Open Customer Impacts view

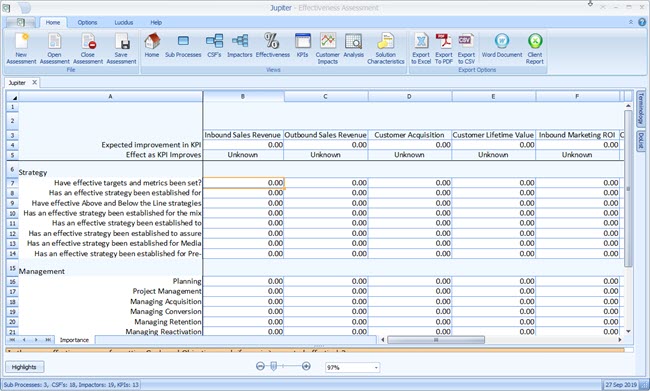[x=327, y=49]
